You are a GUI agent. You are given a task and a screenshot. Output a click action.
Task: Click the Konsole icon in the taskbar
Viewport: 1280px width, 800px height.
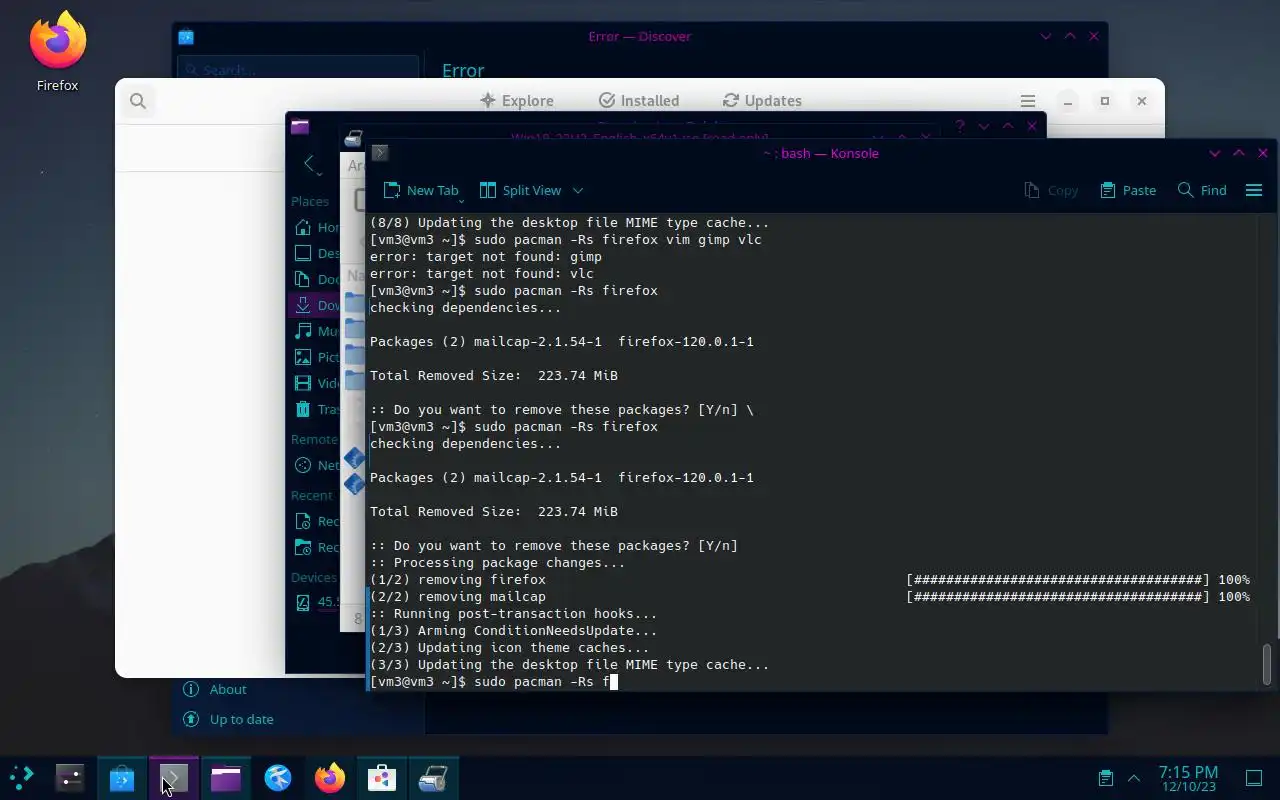coord(174,777)
